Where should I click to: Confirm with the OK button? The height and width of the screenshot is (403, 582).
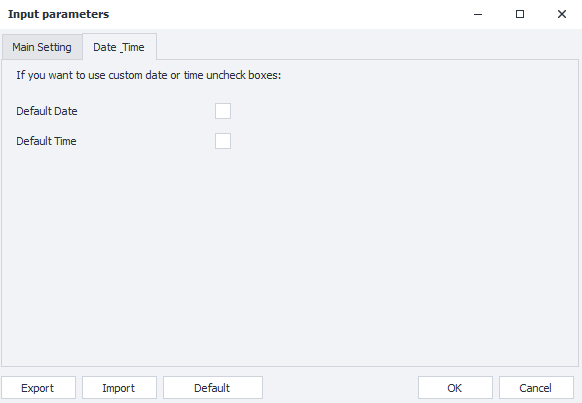click(x=455, y=388)
